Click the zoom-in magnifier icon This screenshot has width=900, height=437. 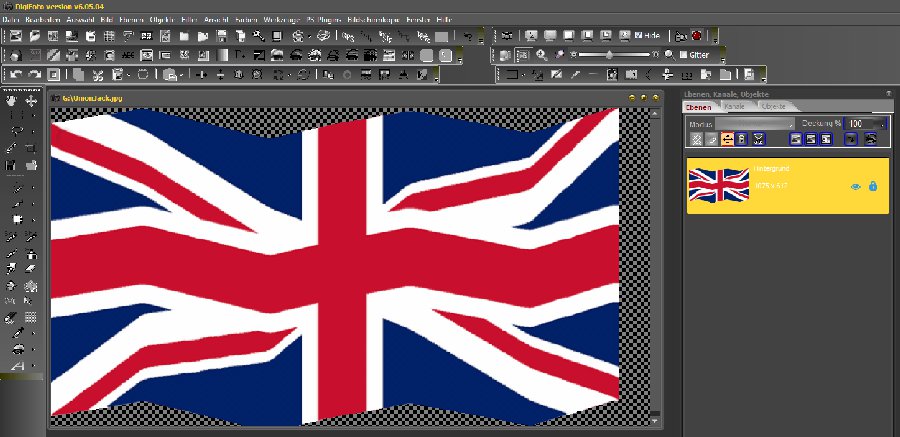coord(542,54)
